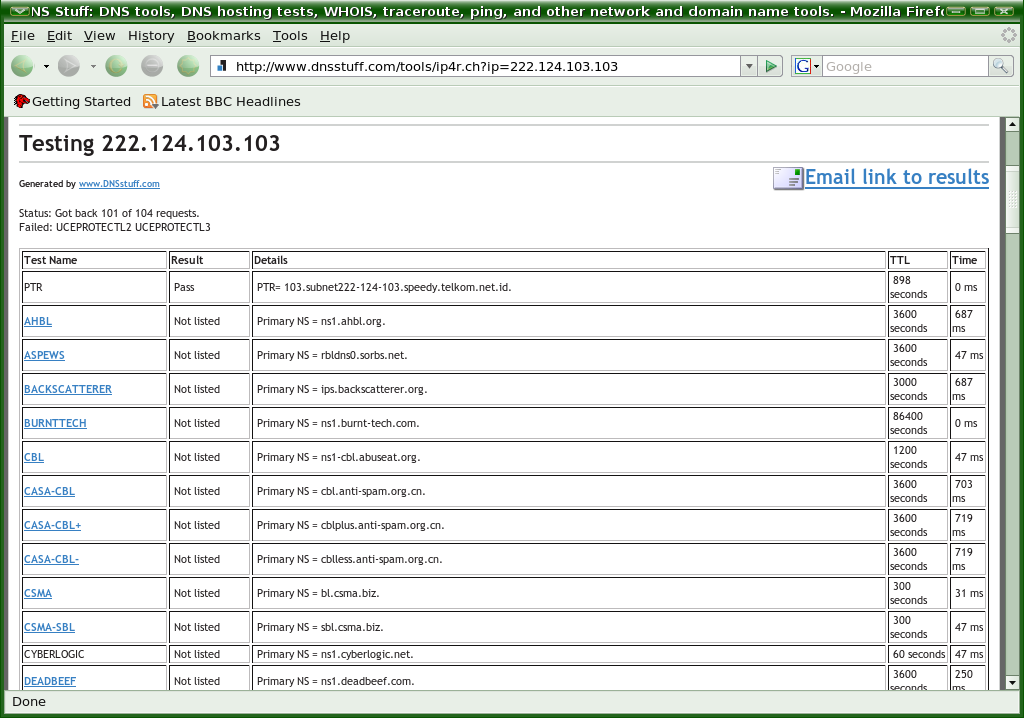The image size is (1024, 718).
Task: Click the 86400 seconds TTL cell
Action: 918,423
